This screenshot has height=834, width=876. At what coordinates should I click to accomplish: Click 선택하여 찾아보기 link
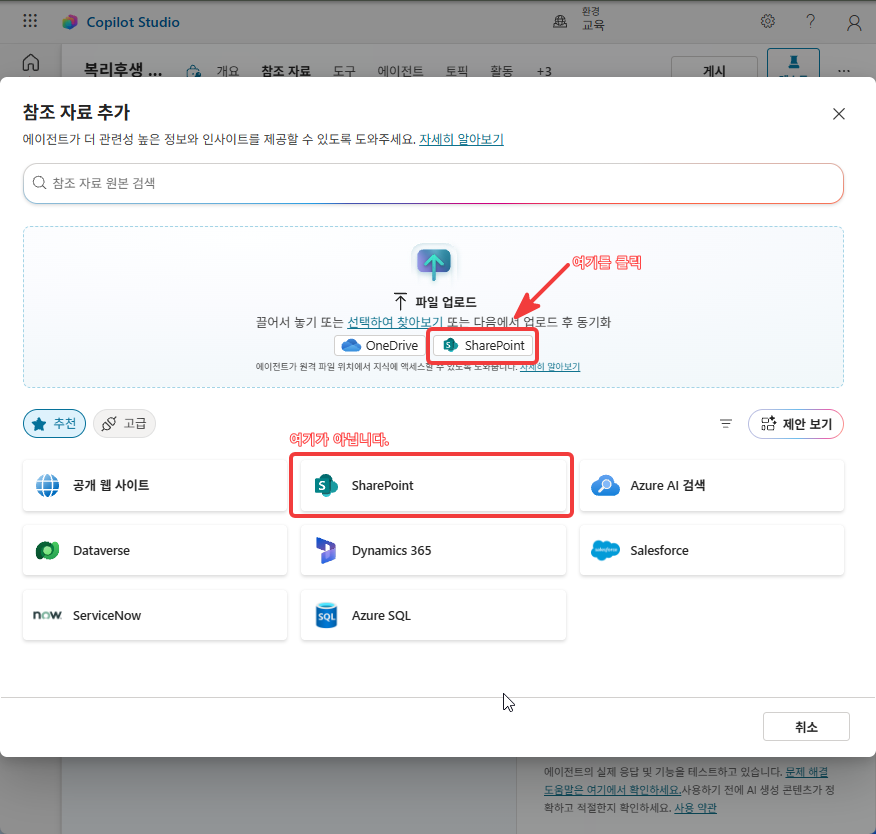pos(395,322)
